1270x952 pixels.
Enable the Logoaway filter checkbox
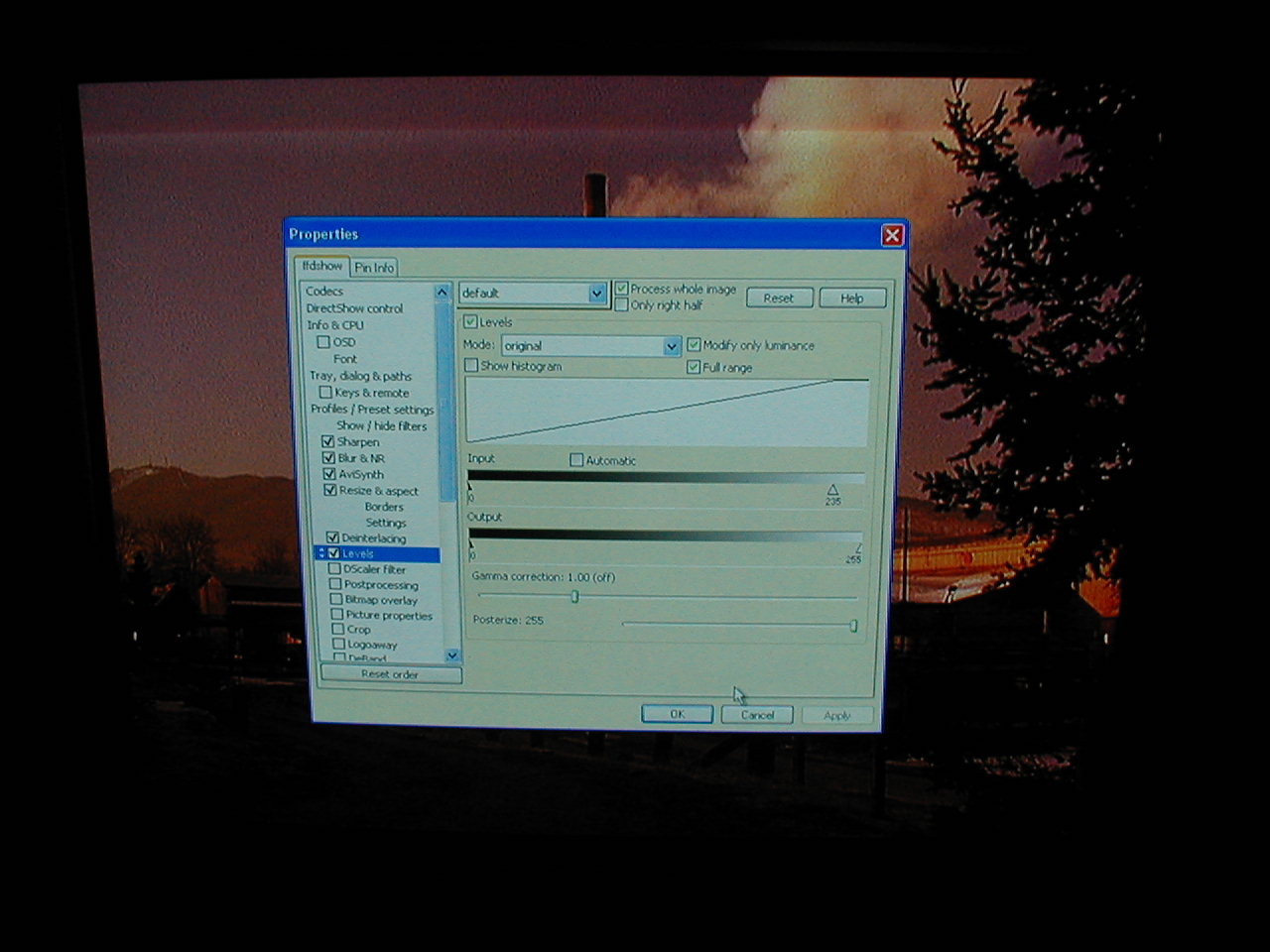(x=339, y=645)
